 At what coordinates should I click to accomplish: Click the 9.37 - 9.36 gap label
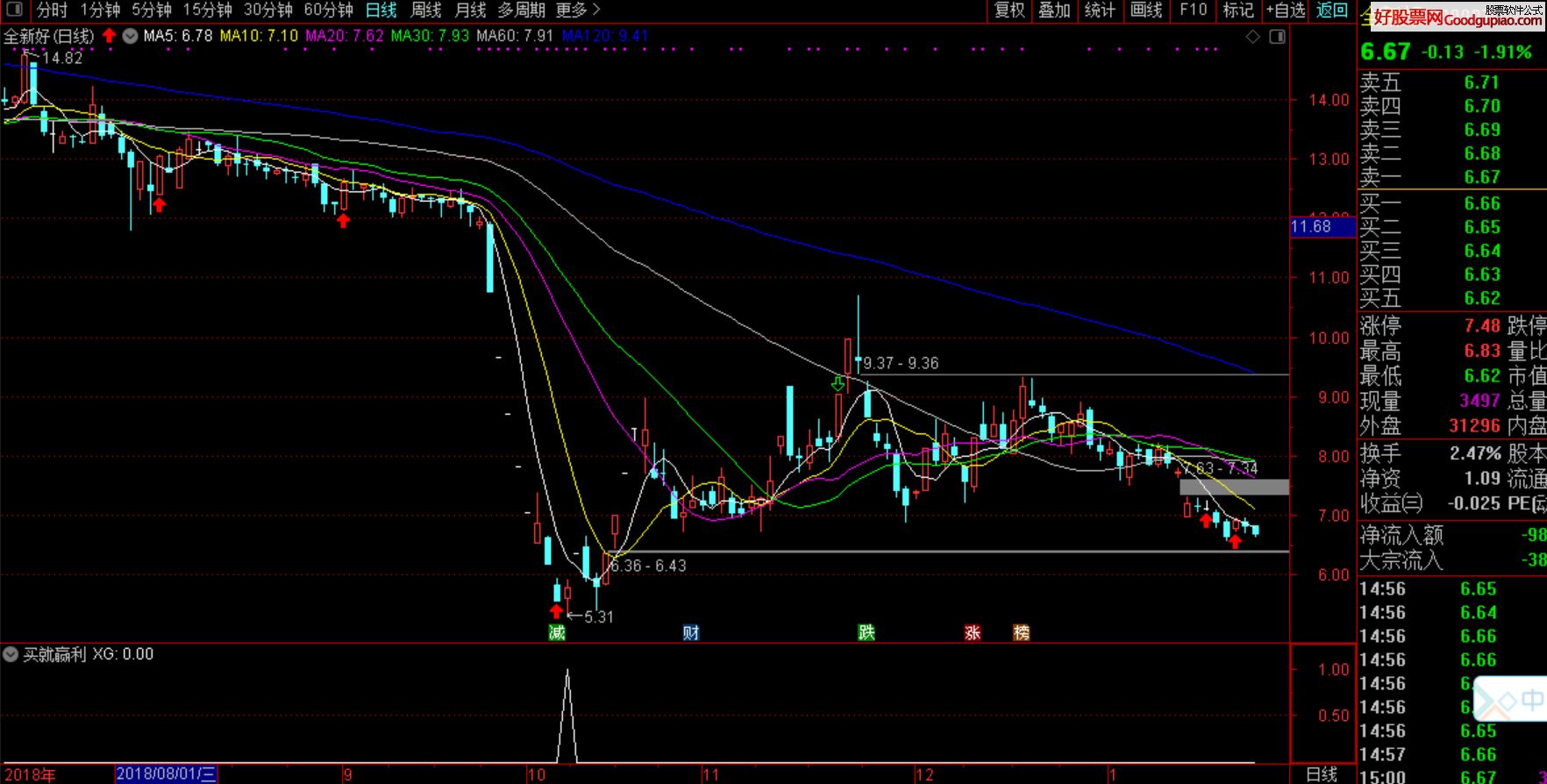(x=901, y=363)
